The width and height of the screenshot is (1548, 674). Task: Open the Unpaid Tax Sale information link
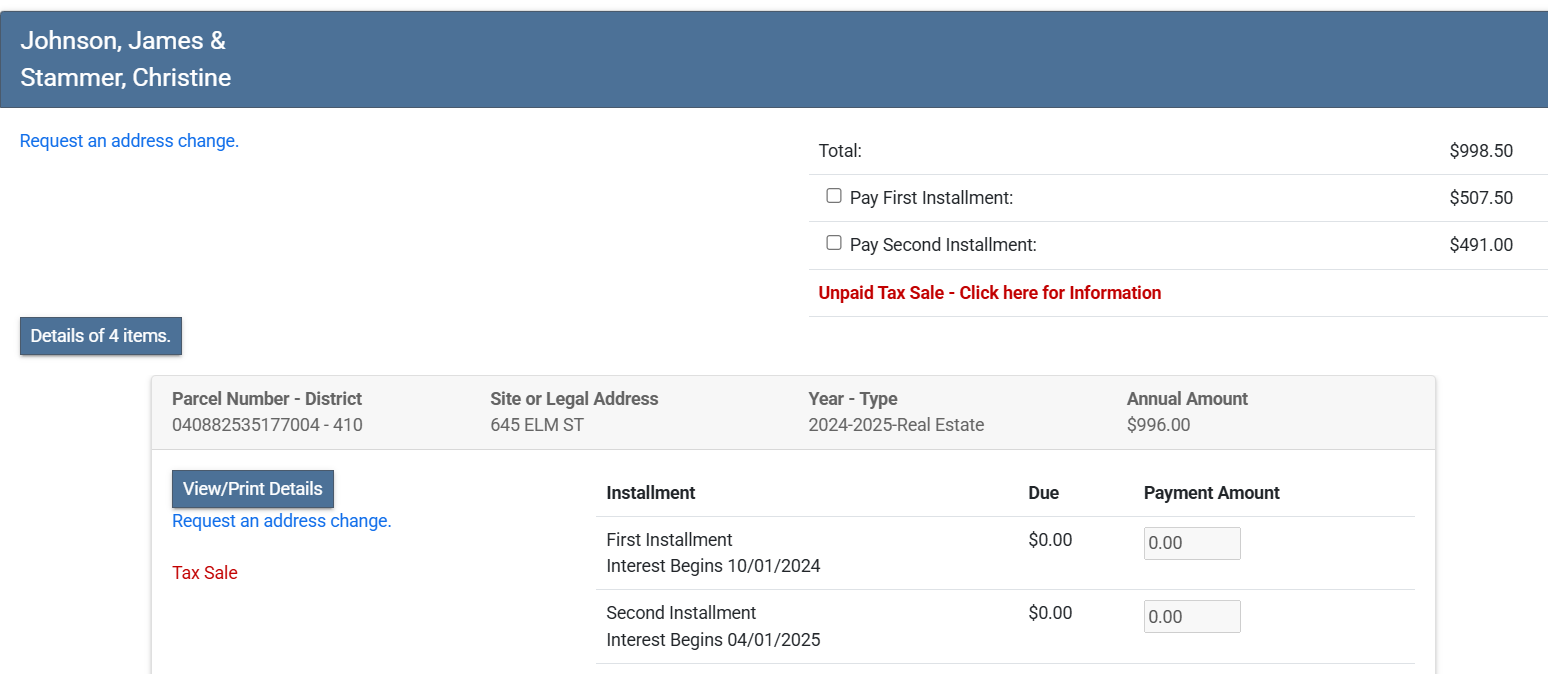[989, 293]
